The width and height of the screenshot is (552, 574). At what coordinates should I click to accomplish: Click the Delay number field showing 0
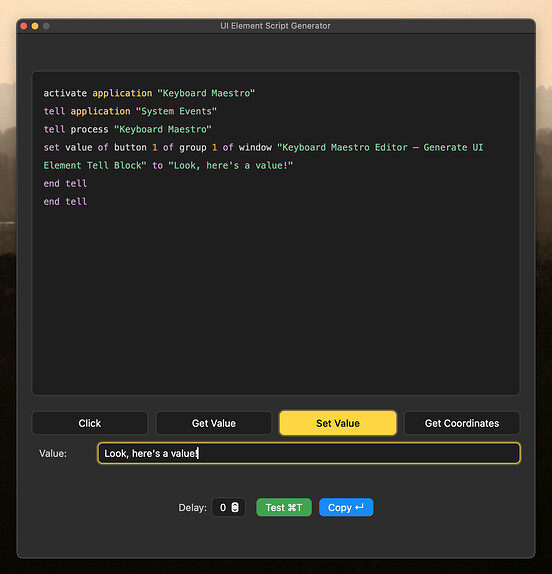pos(228,507)
